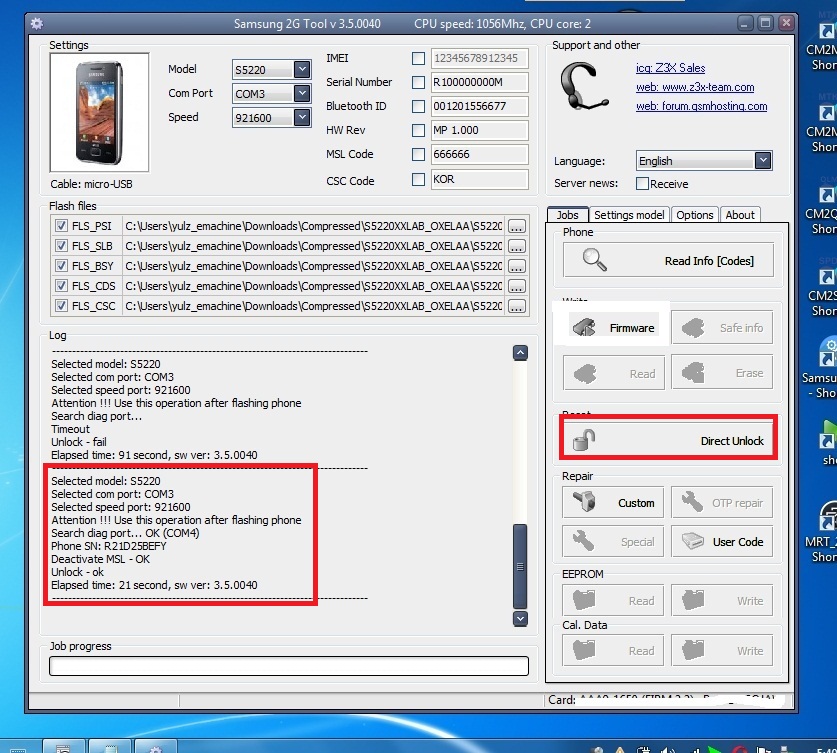Click log scrollbar down arrow
Viewport: 837px width, 753px height.
coord(520,619)
